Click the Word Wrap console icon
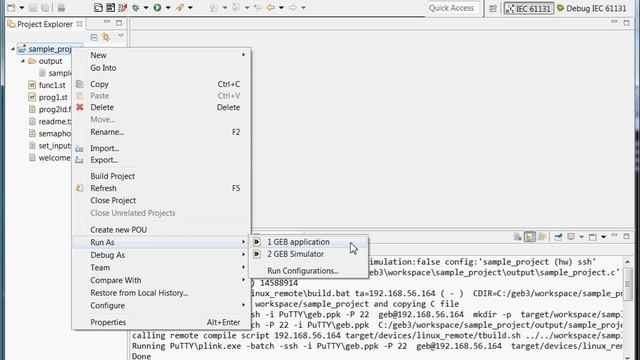The image size is (640, 360). pyautogui.click(x=542, y=237)
